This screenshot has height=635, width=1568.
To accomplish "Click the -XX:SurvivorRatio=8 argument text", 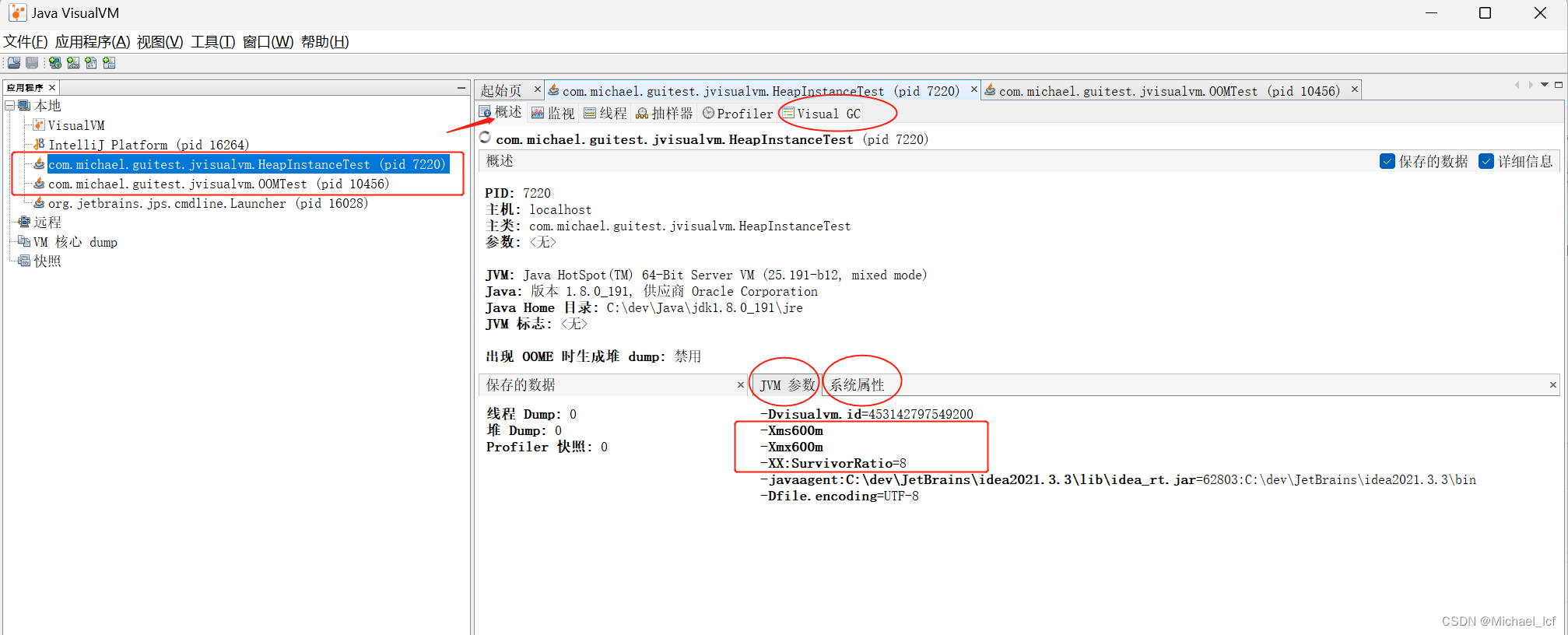I will click(x=833, y=463).
